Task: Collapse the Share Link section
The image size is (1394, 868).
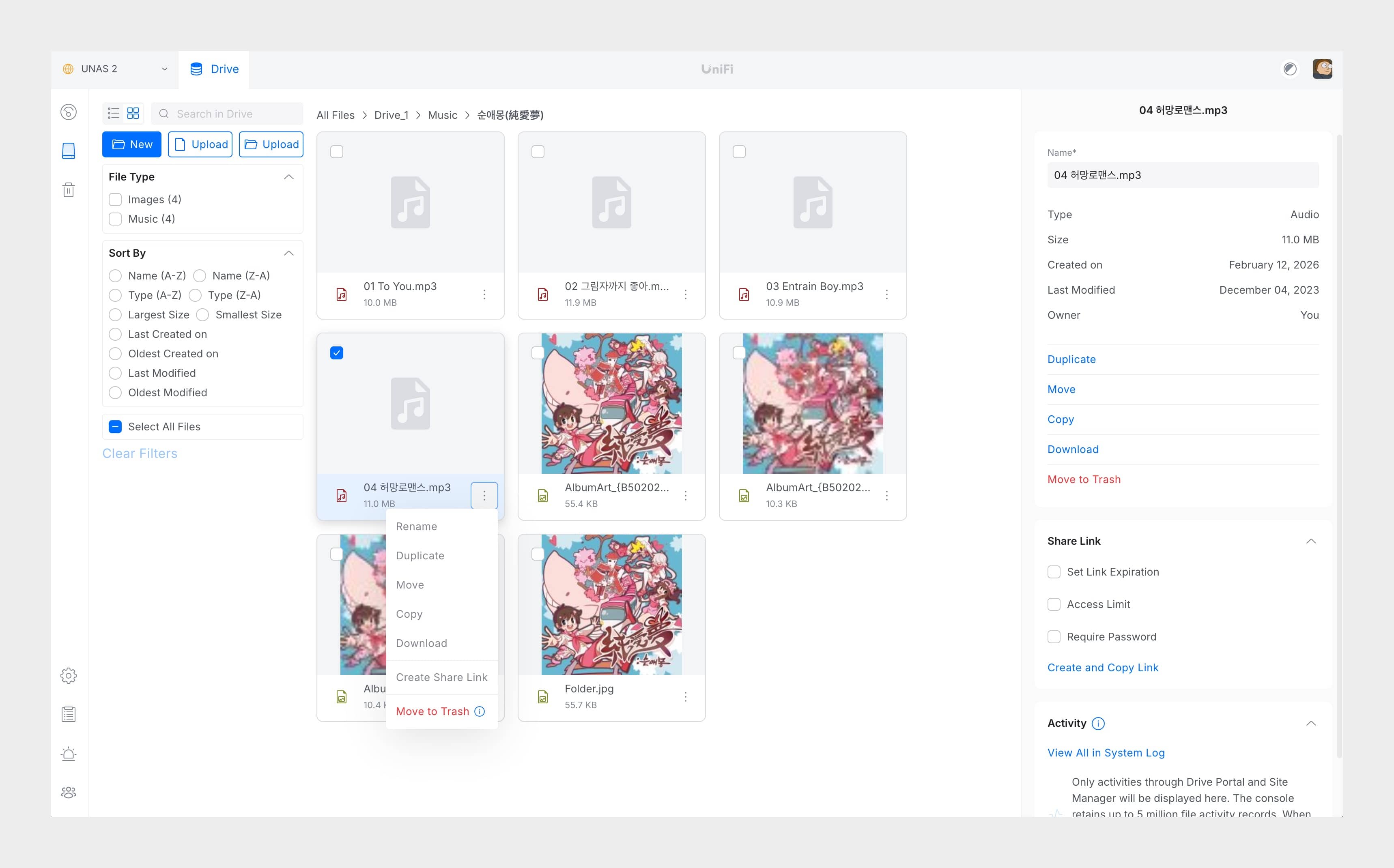Action: pyautogui.click(x=1311, y=541)
